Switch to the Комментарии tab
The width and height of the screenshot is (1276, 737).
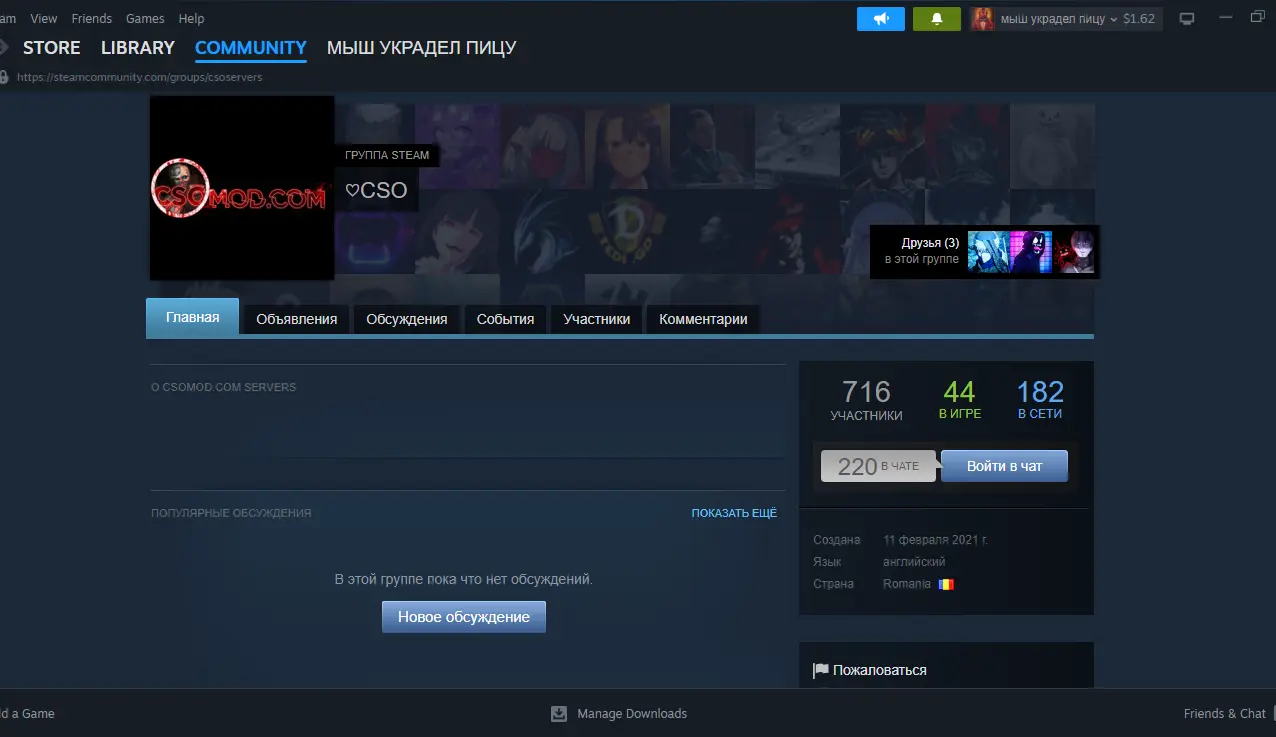tap(704, 320)
